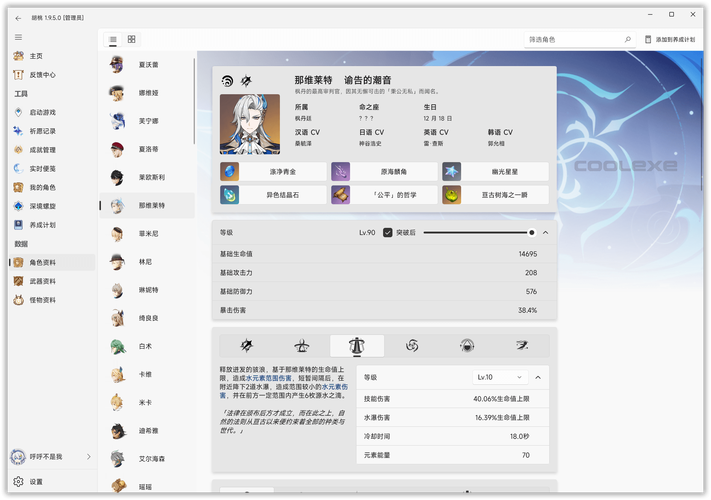Viewport: 711px width, 500px height.
Task: Open 我的角色 my characters
Action: pos(52,187)
